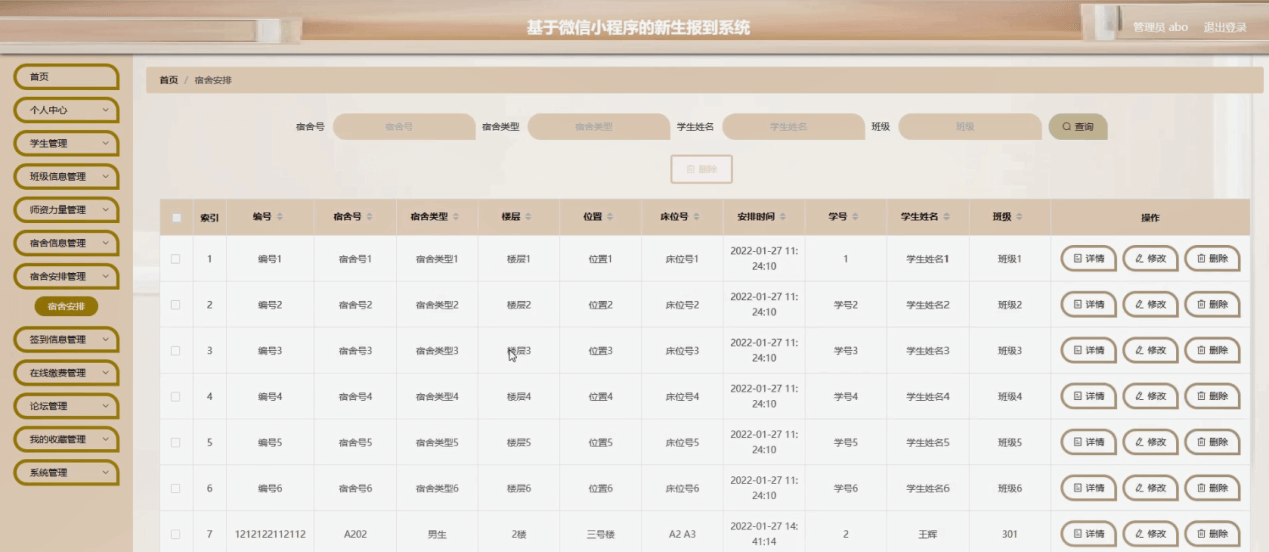Click the sort icon beside 编号 header
The height and width of the screenshot is (552, 1269).
point(280,217)
